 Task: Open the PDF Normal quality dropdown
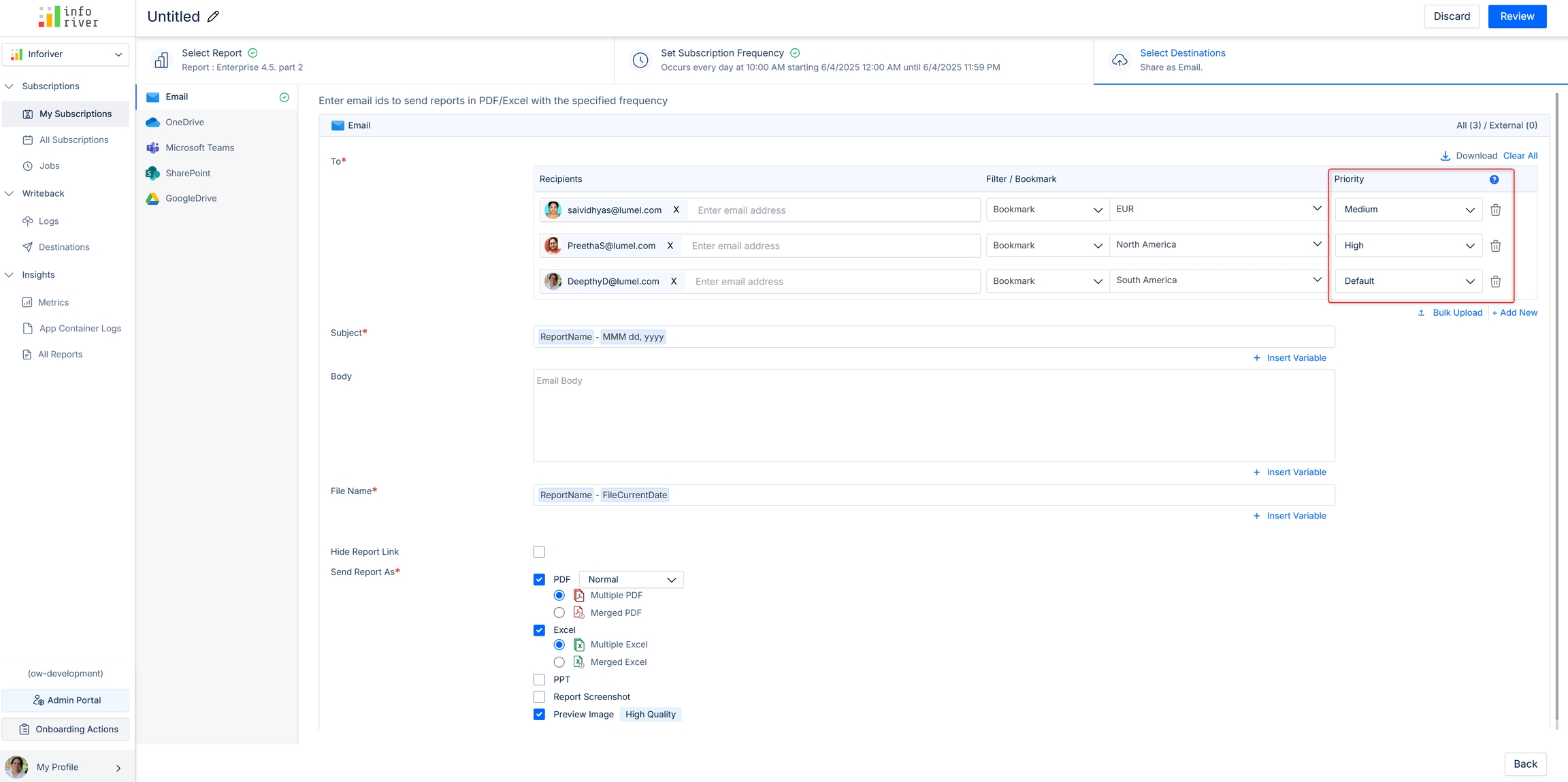tap(631, 580)
